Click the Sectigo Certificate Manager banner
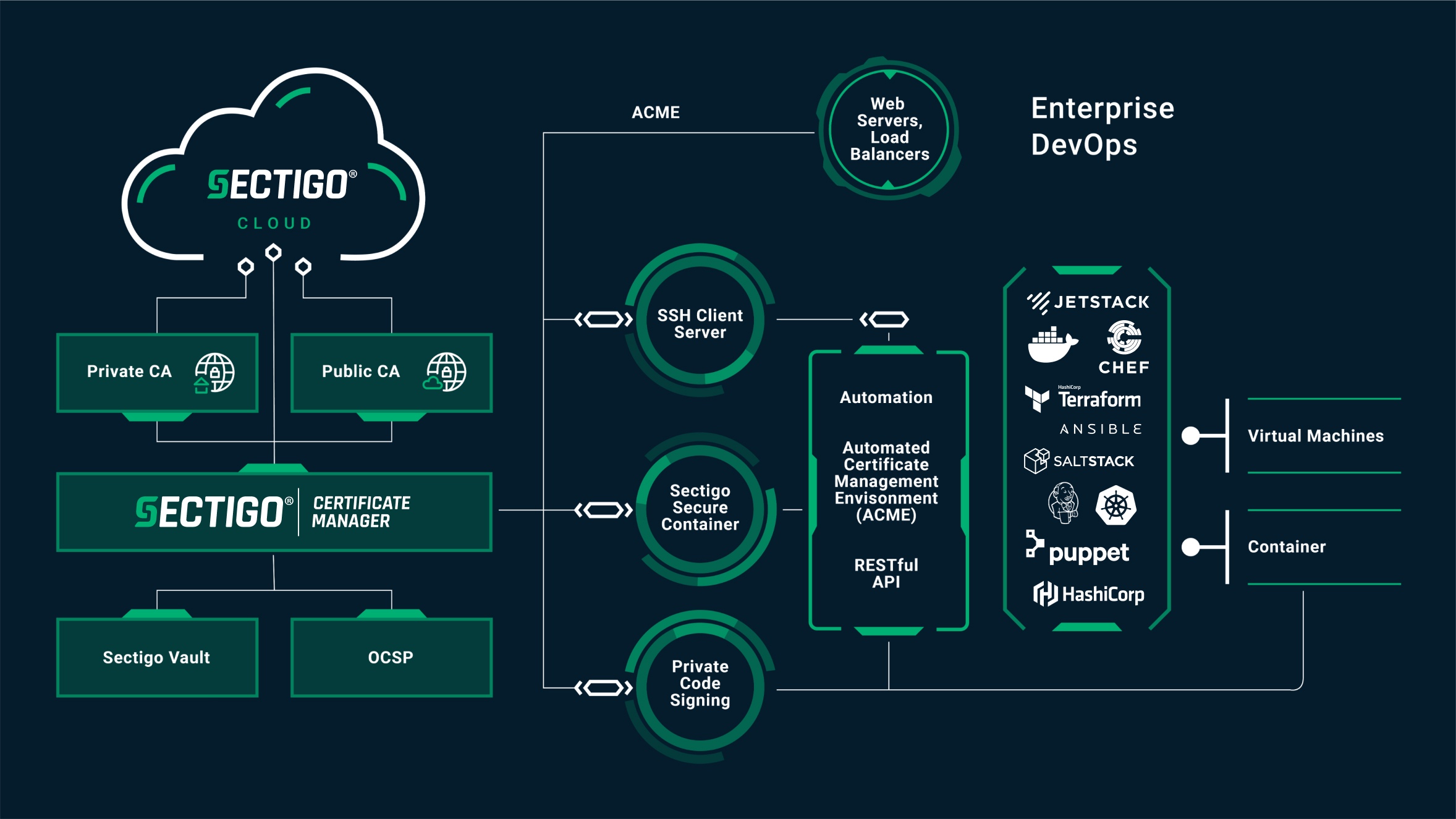Image resolution: width=1456 pixels, height=819 pixels. click(x=274, y=512)
